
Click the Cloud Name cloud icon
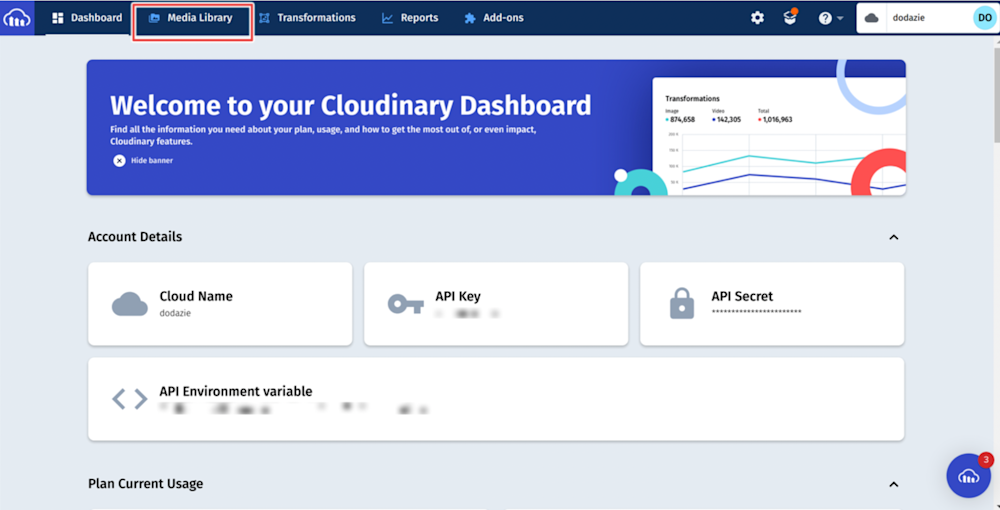[129, 304]
